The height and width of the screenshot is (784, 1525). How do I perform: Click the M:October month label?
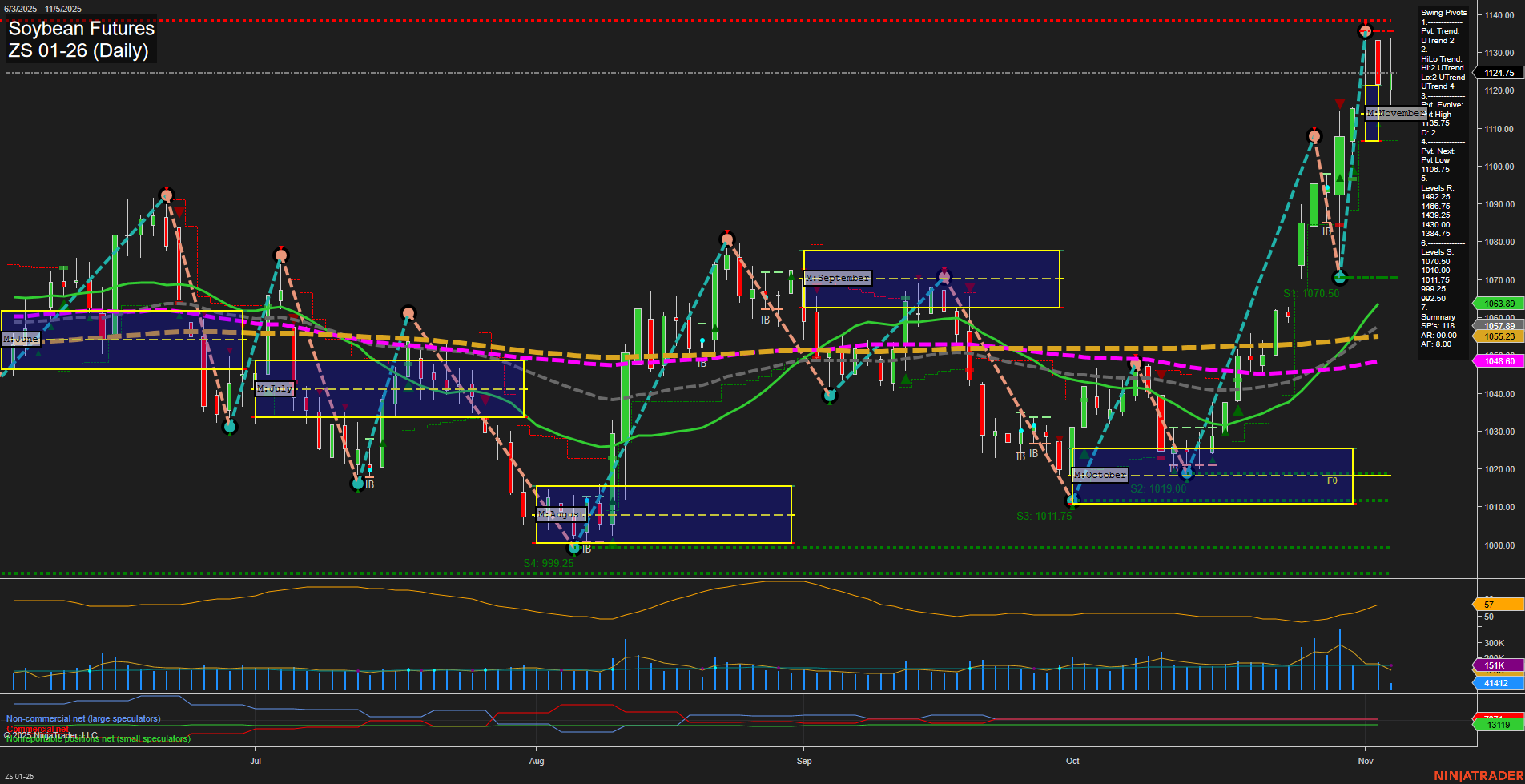coord(1100,474)
